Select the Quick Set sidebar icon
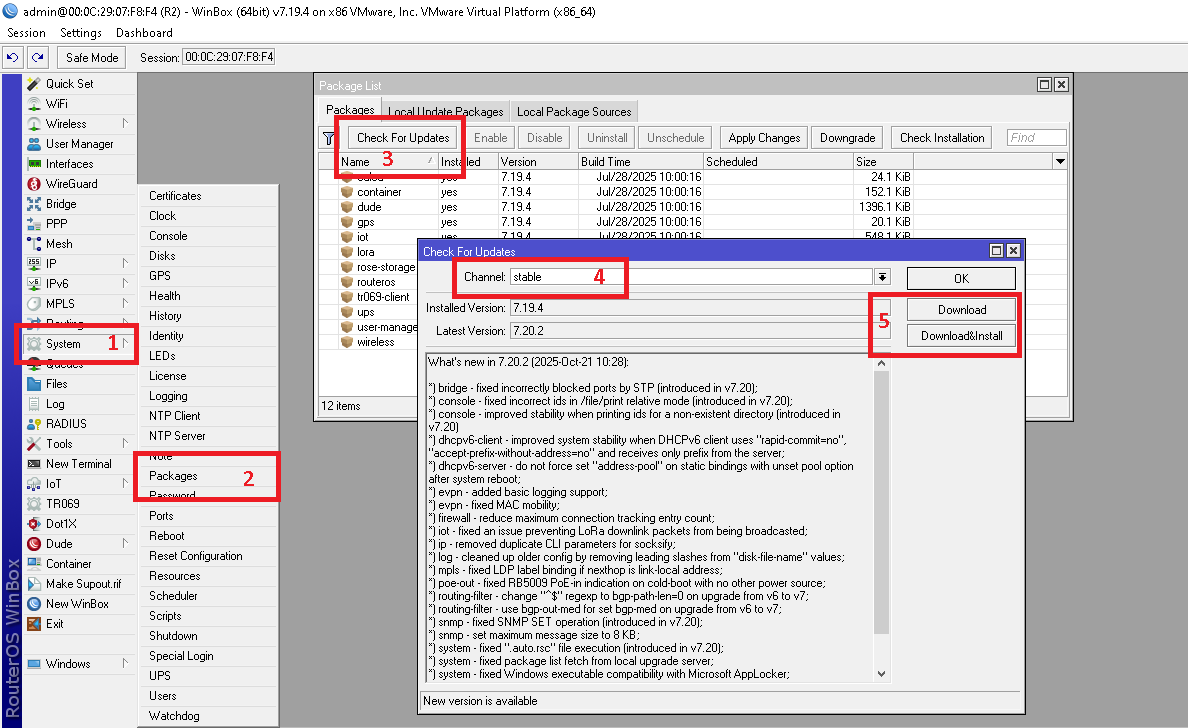Image resolution: width=1188 pixels, height=728 pixels. (x=34, y=84)
